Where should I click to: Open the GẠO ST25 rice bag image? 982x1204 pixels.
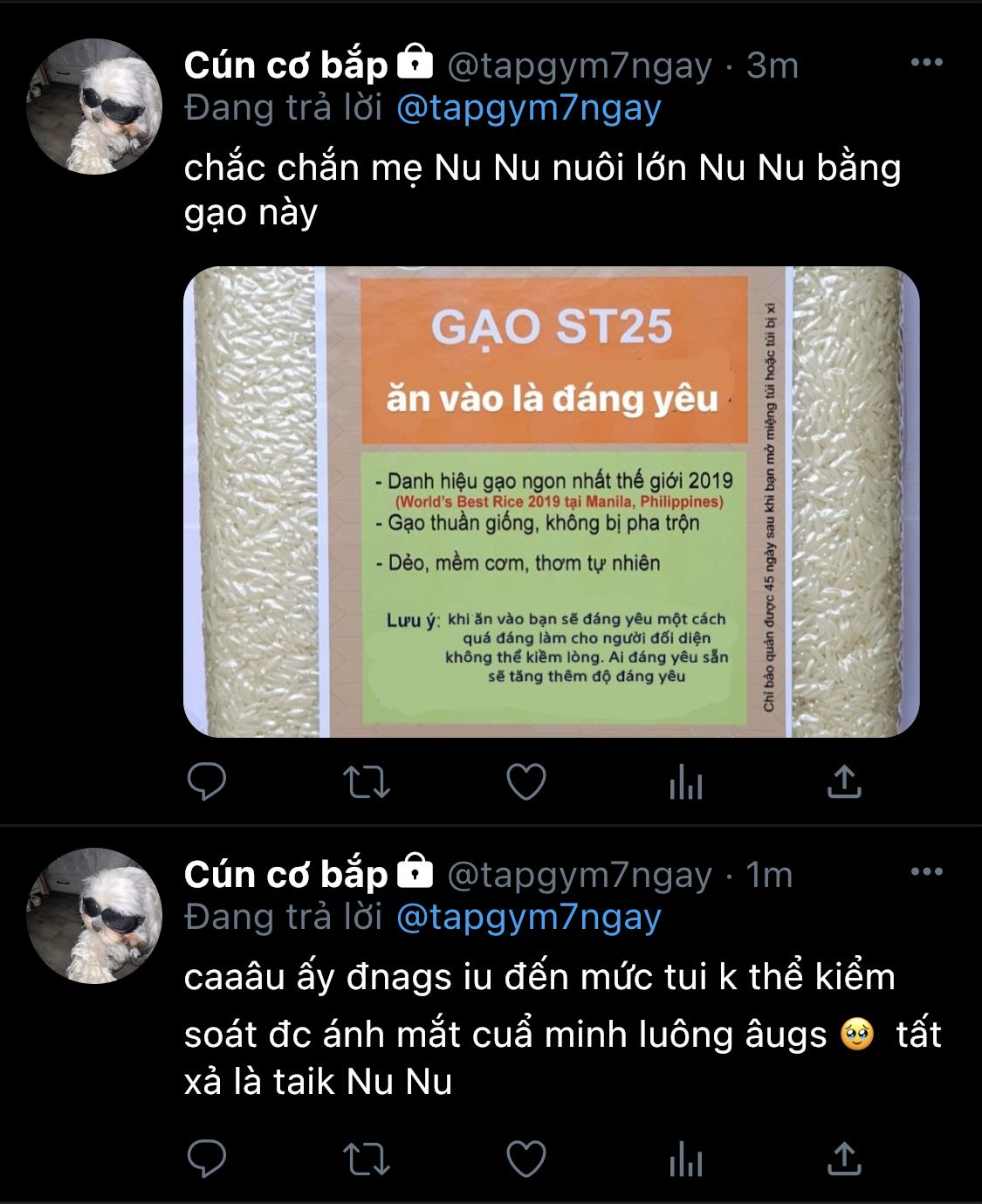click(552, 502)
